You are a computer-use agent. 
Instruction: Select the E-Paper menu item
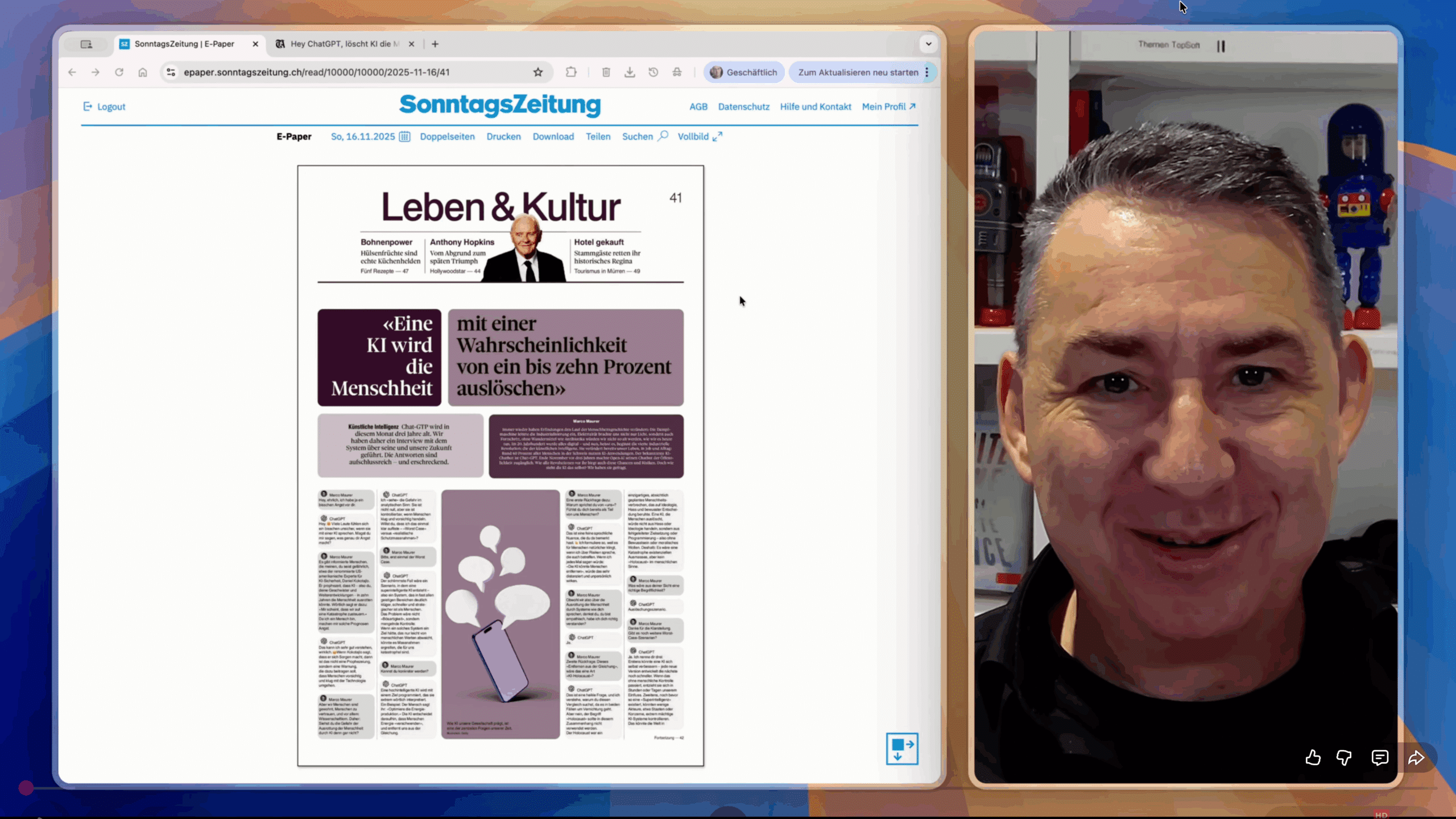[x=294, y=136]
